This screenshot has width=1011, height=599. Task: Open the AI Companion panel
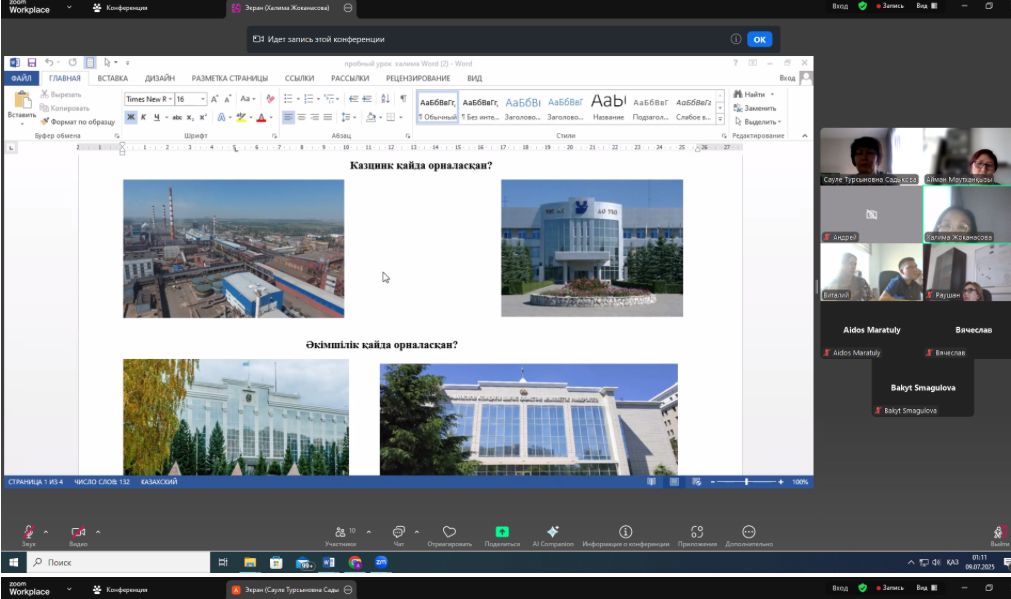tap(553, 532)
